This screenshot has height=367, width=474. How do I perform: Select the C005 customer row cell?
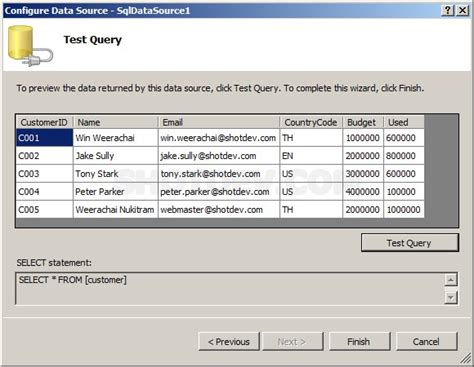click(x=44, y=210)
